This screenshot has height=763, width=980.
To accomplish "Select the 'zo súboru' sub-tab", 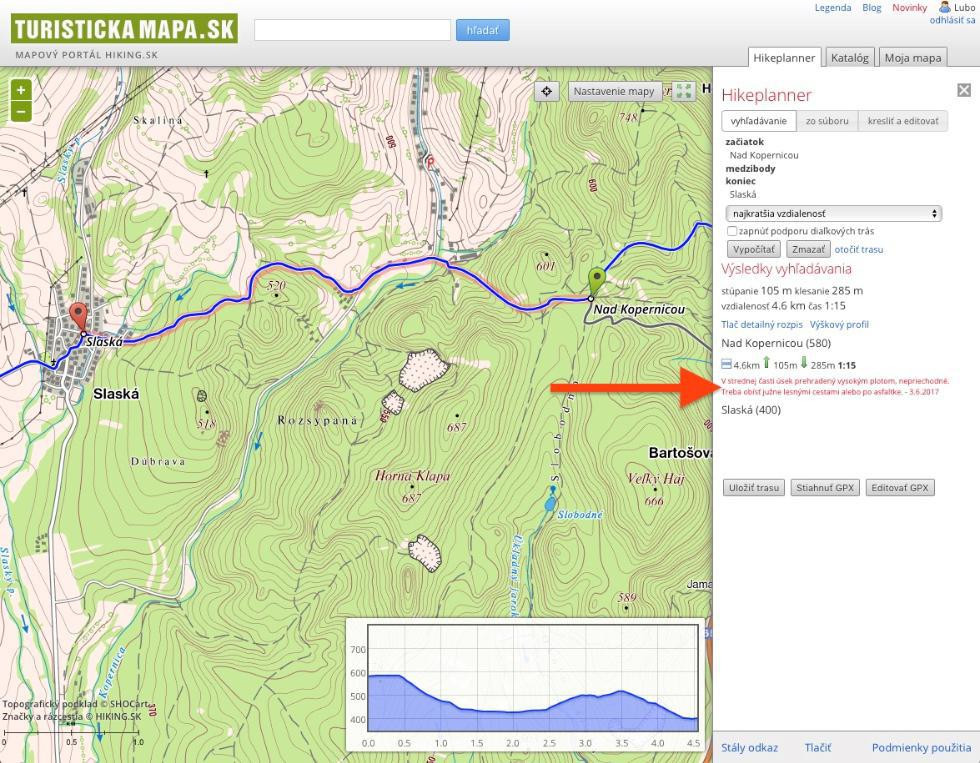I will coord(826,121).
